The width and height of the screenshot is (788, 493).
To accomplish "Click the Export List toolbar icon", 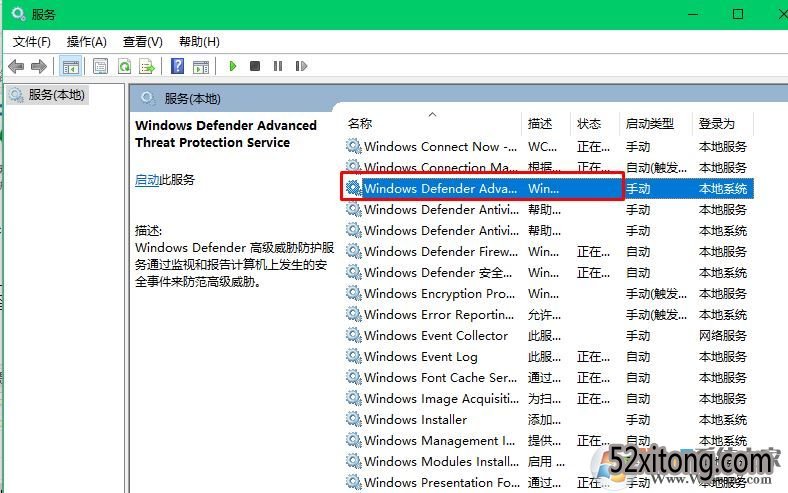I will pyautogui.click(x=147, y=66).
